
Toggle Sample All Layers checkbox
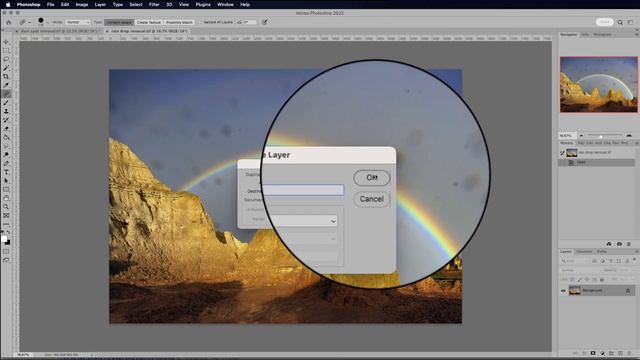click(x=200, y=22)
